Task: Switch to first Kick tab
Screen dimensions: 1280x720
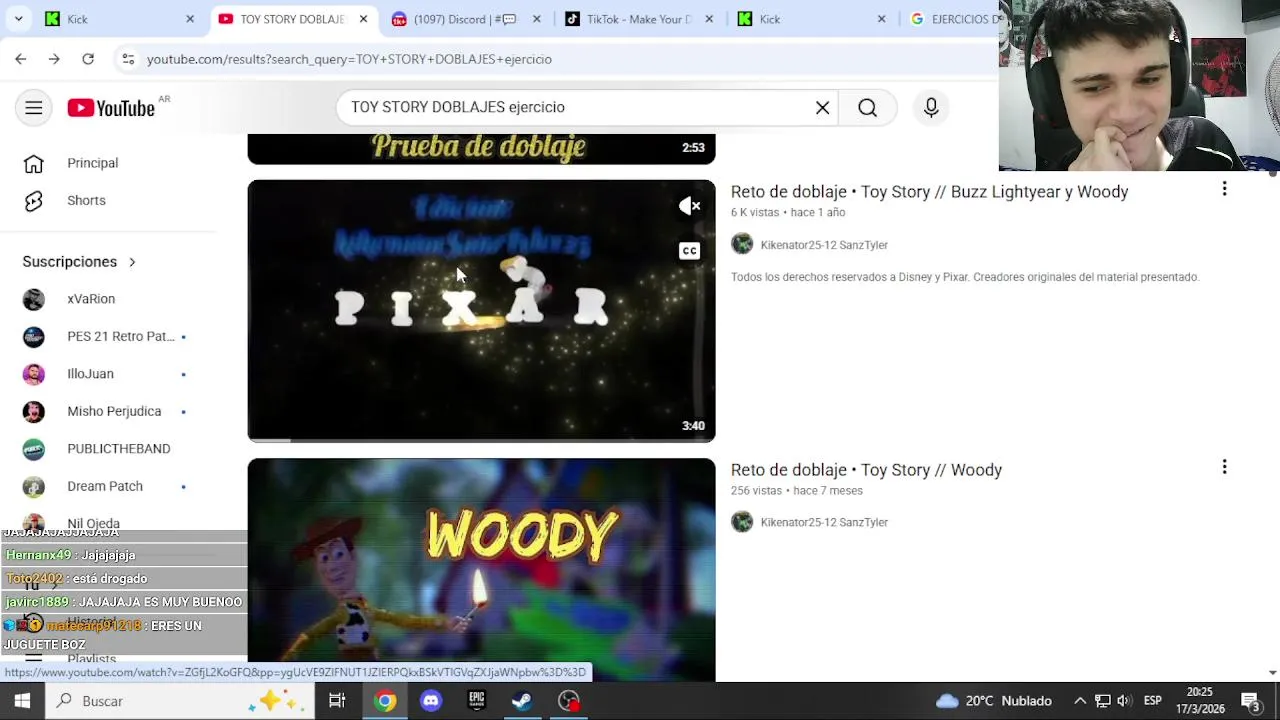Action: tap(120, 19)
